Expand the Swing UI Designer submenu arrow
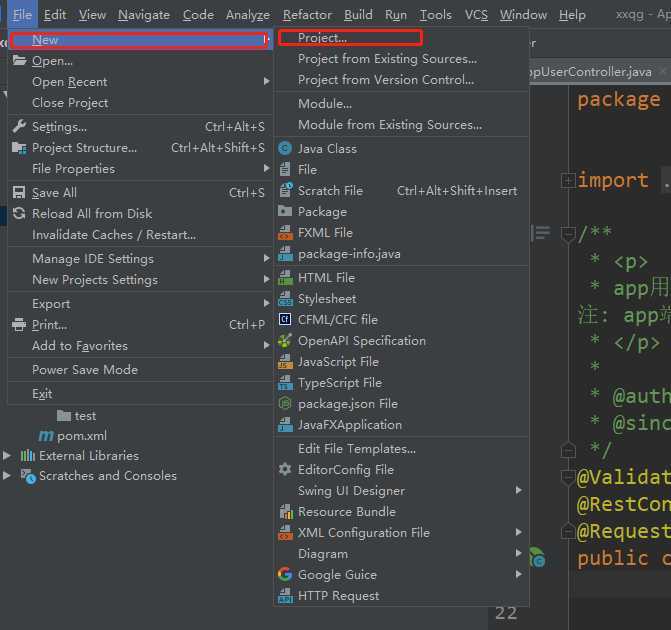 (519, 490)
